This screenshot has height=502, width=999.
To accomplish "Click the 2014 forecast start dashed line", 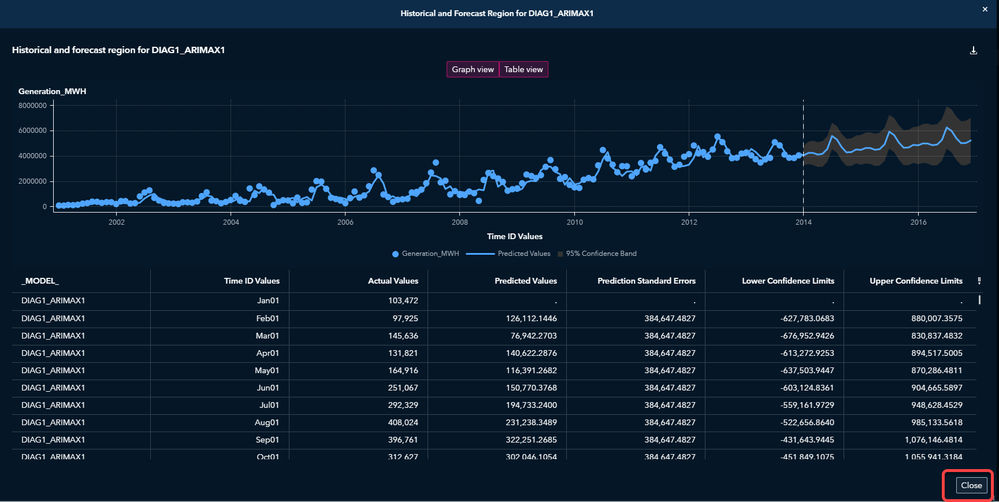I will tap(803, 156).
